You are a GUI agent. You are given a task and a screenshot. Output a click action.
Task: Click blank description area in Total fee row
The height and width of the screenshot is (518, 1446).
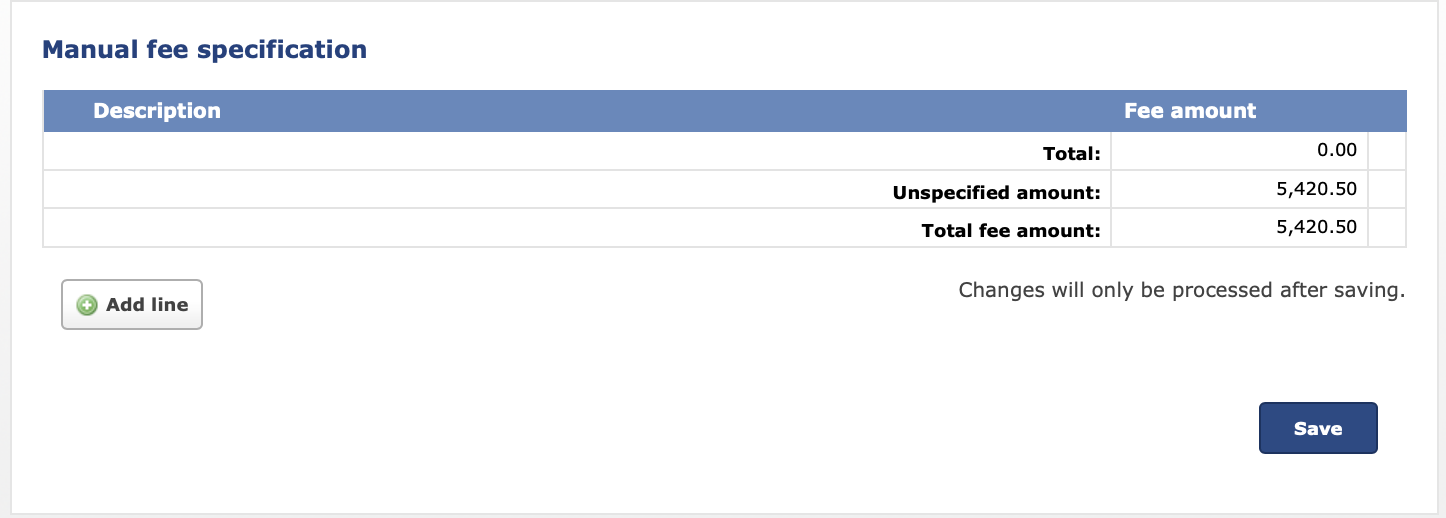click(x=480, y=227)
